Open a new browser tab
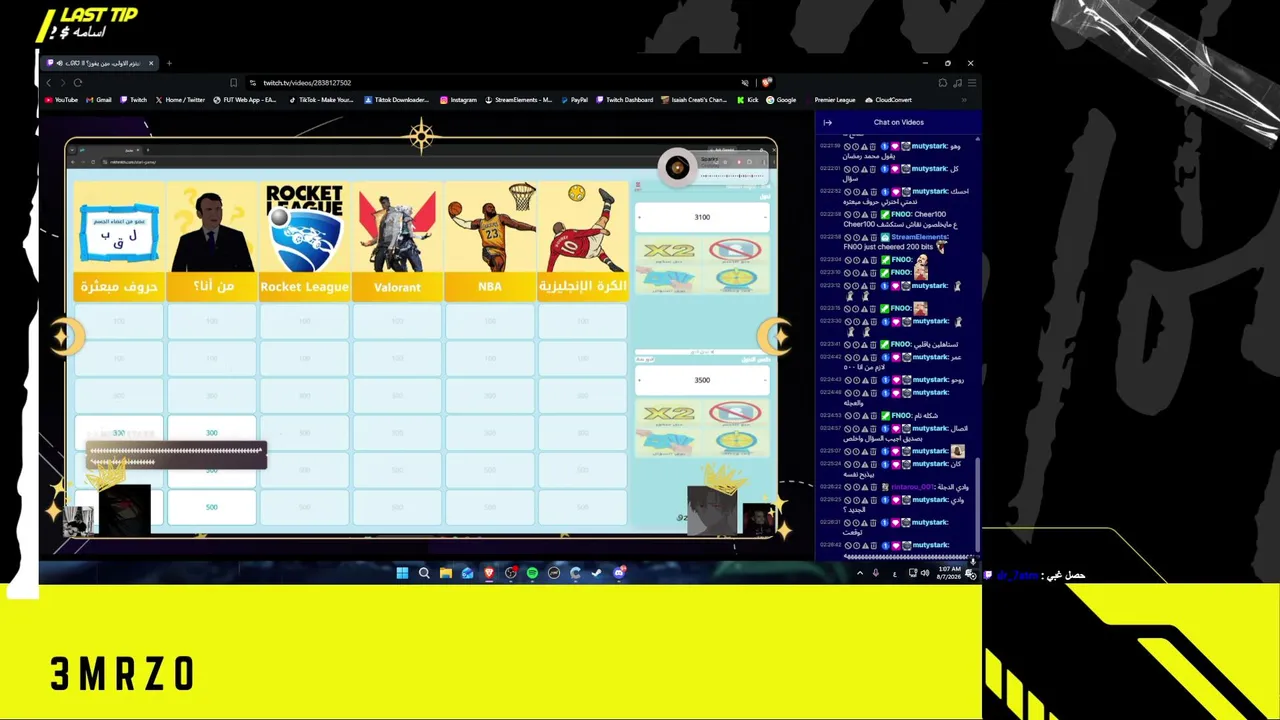 [169, 63]
